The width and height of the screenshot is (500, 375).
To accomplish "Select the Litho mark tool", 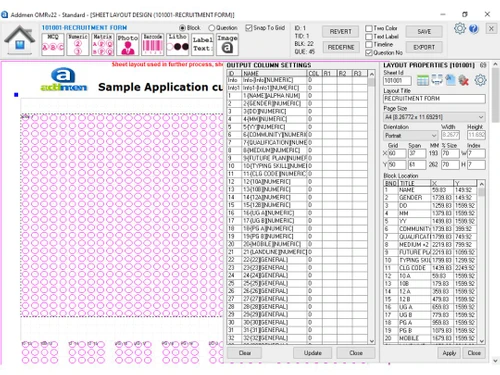I will coord(178,44).
